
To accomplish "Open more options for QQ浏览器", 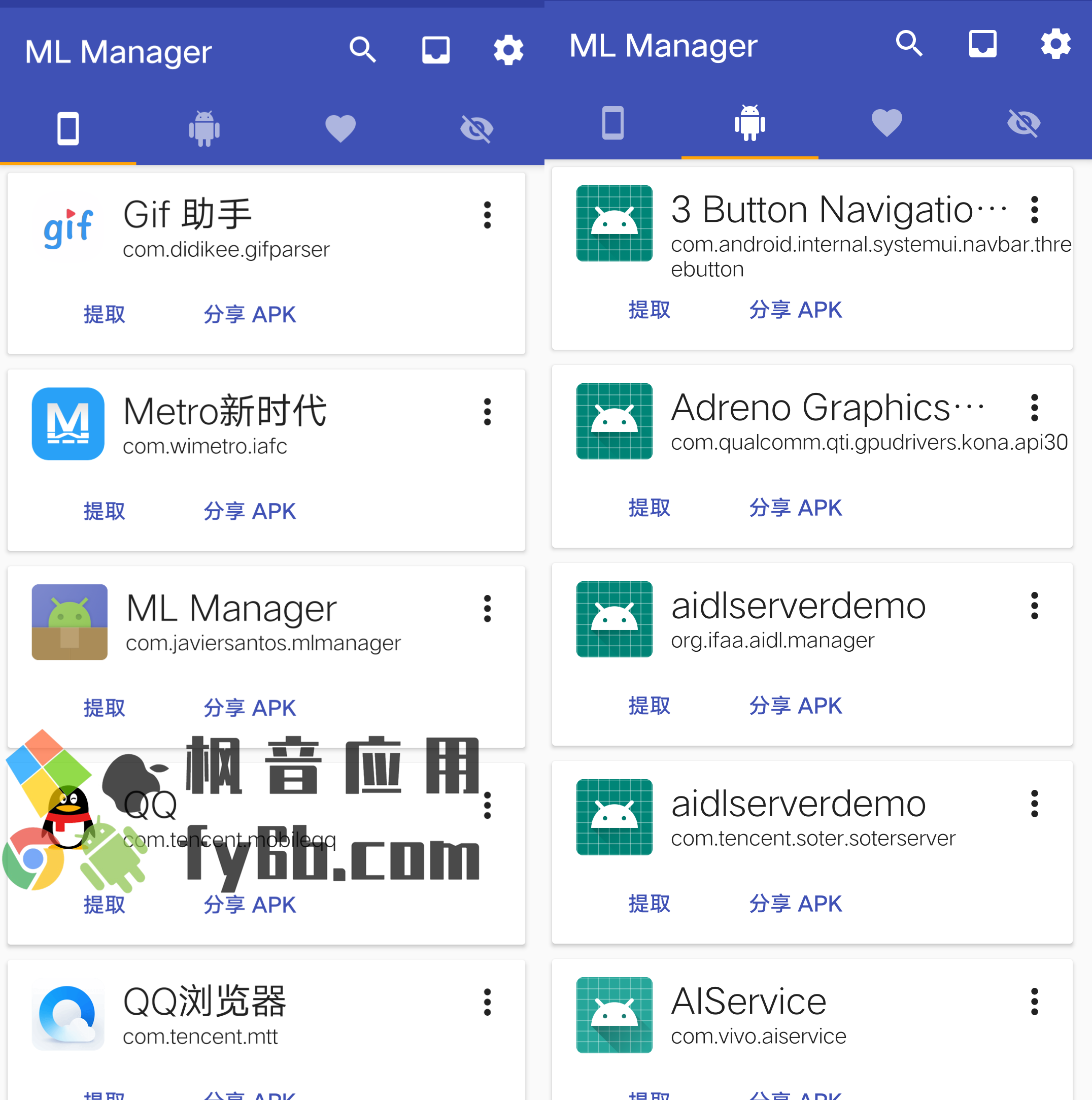I will [x=487, y=1002].
